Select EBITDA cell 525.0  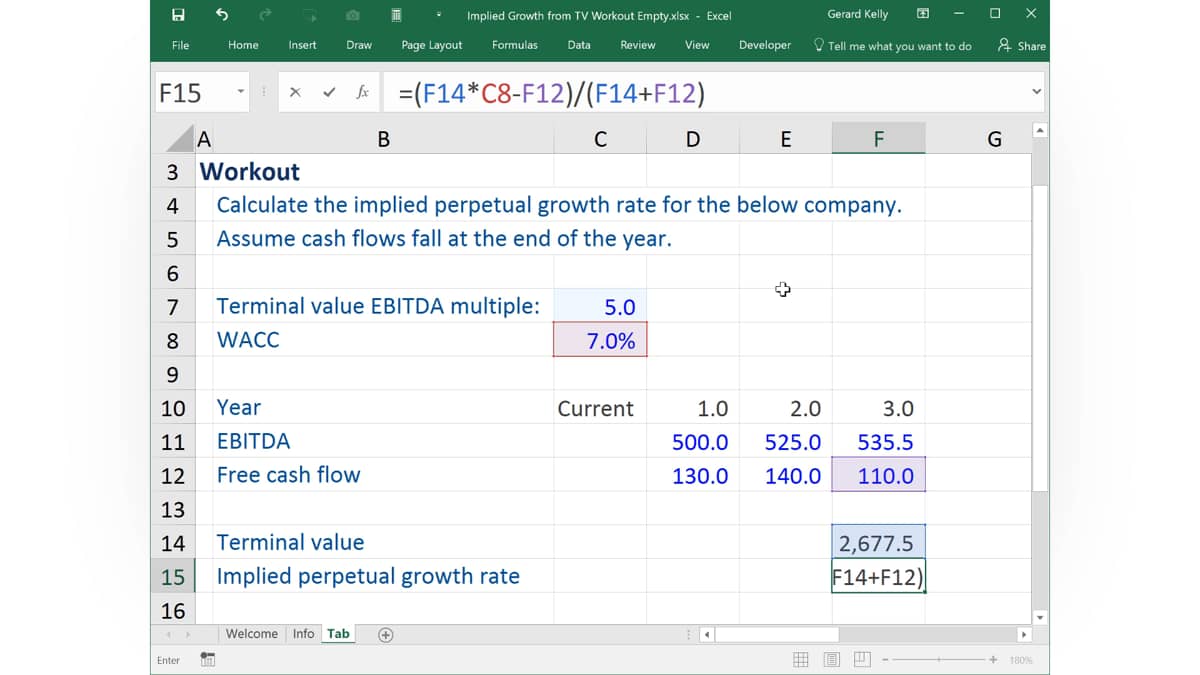click(785, 442)
